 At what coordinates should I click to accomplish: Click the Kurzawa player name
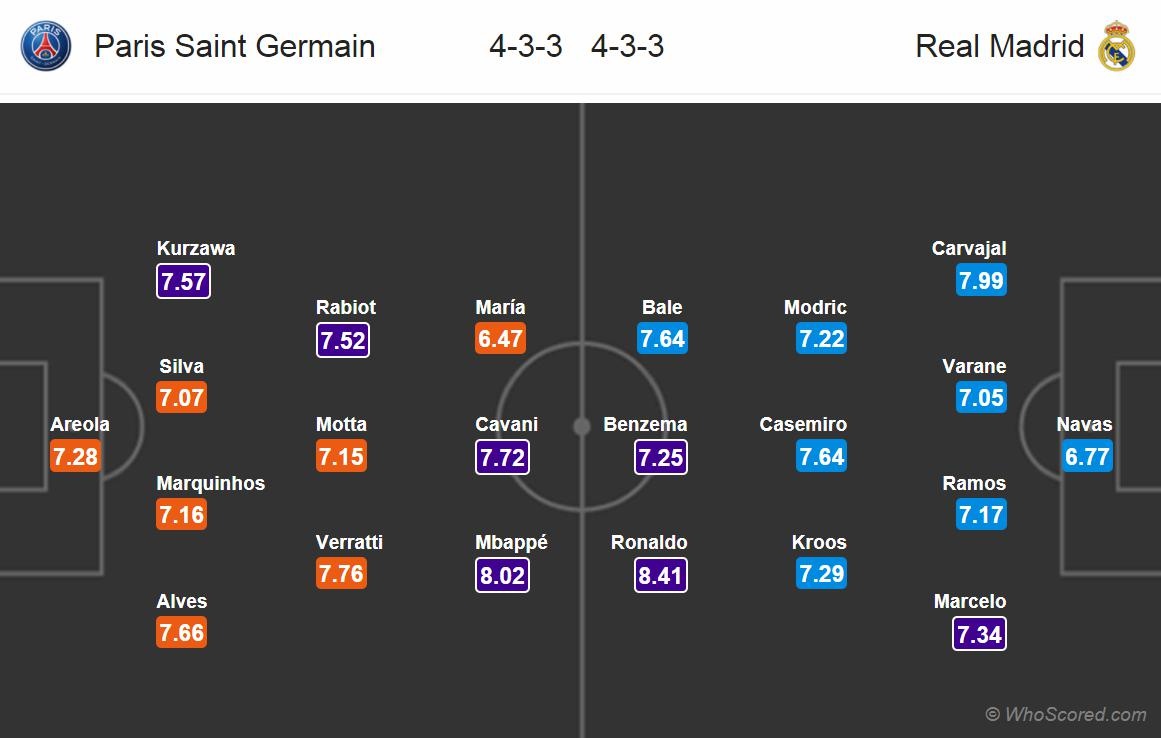[196, 248]
